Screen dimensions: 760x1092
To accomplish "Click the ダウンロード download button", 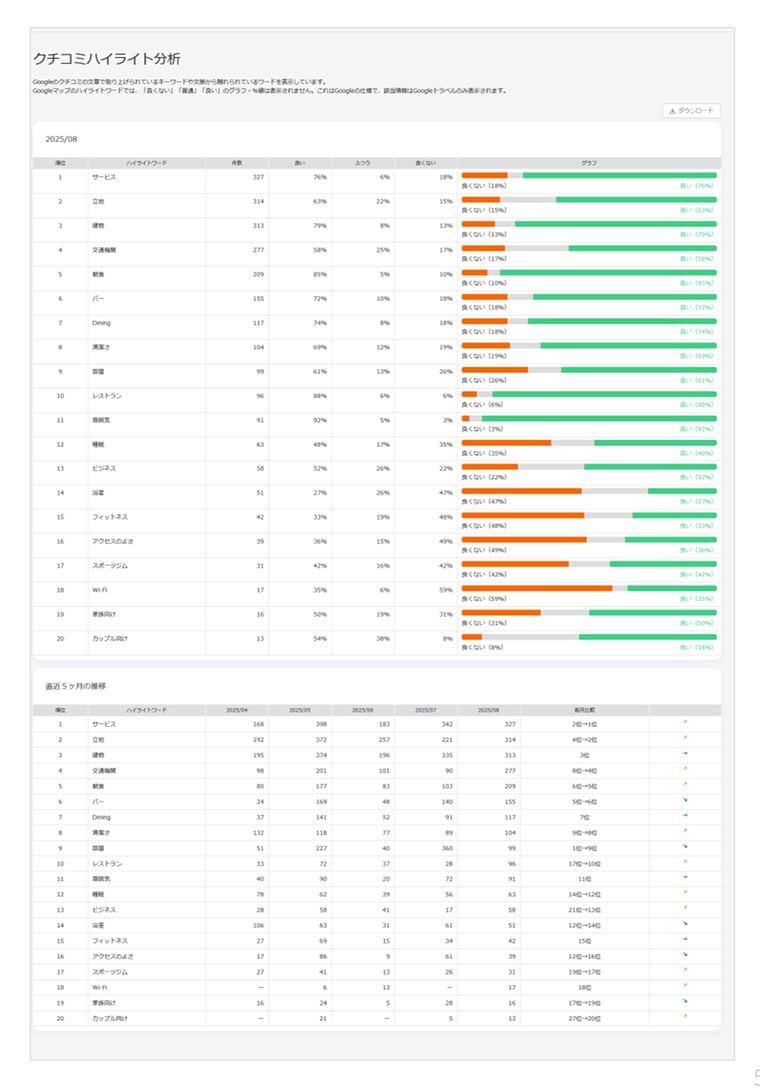I will (691, 111).
